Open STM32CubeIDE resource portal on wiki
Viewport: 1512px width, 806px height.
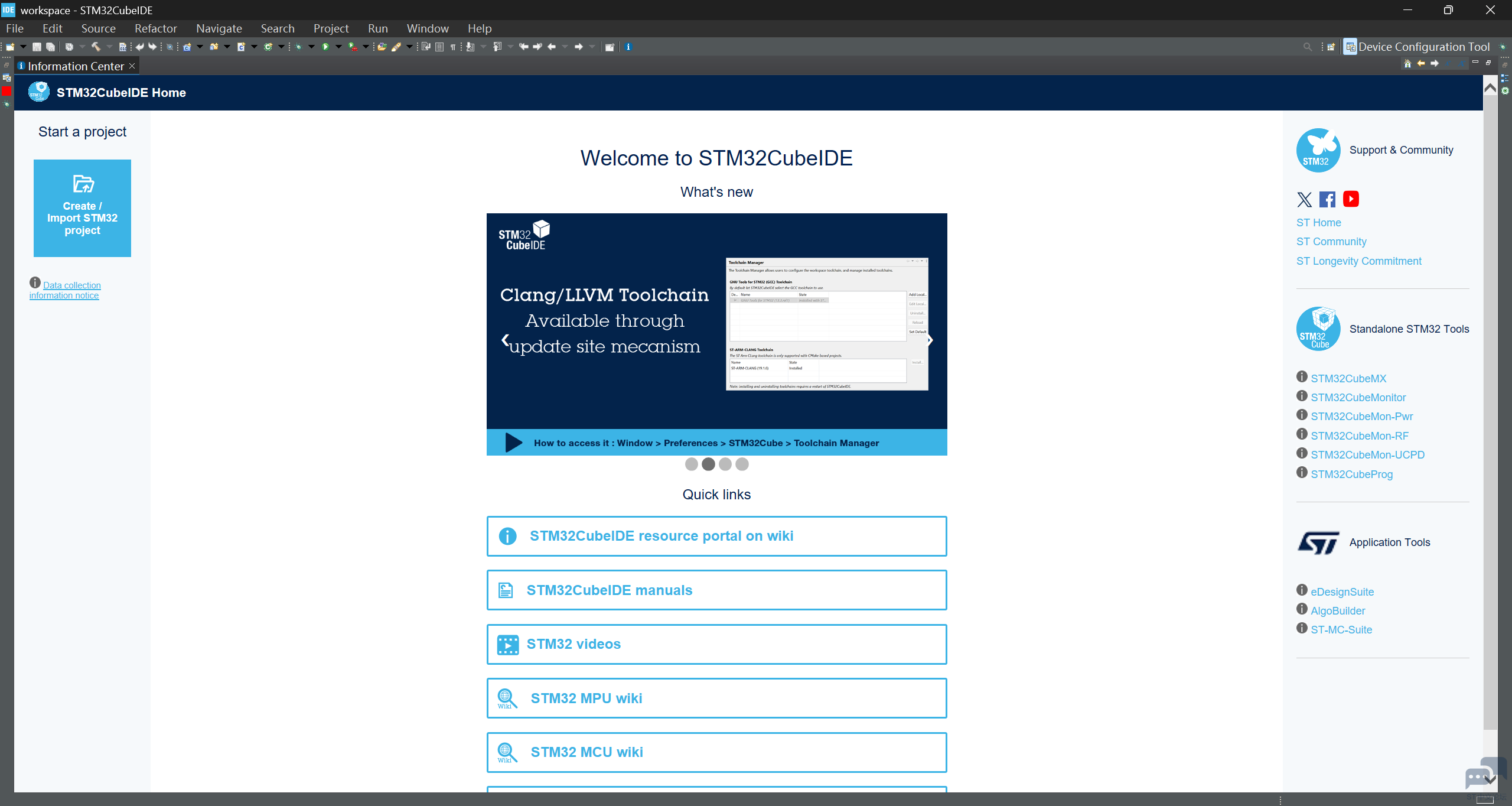click(x=716, y=537)
